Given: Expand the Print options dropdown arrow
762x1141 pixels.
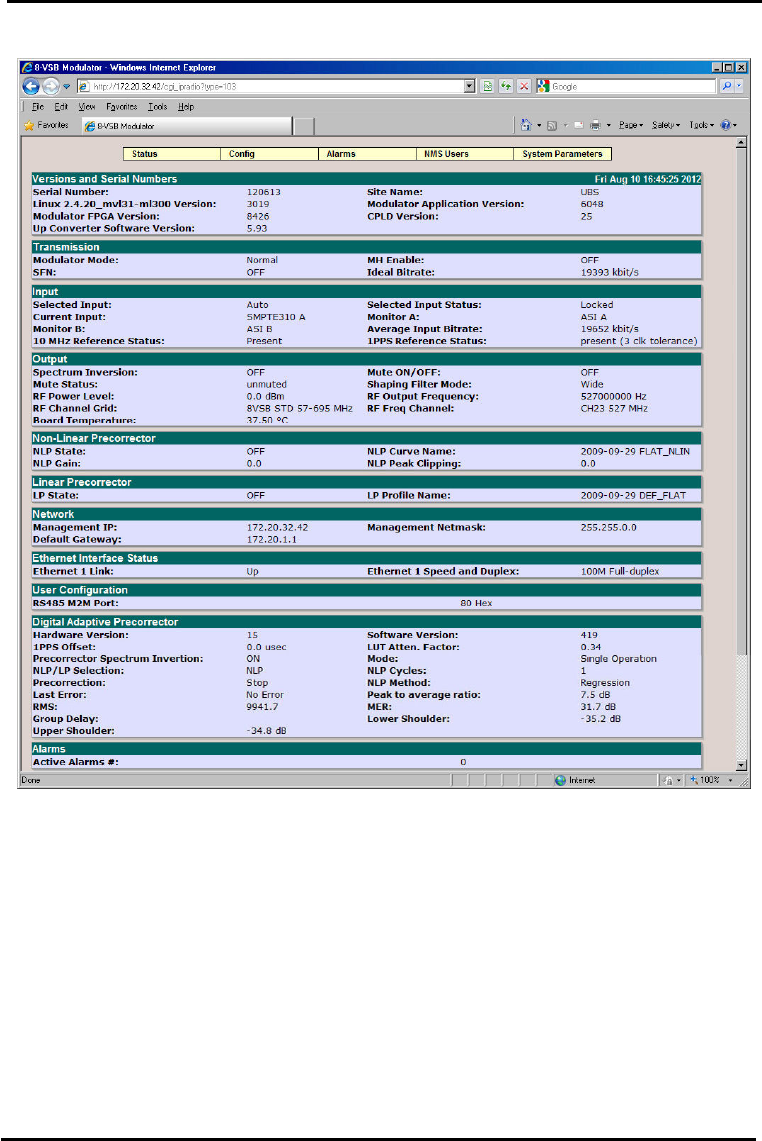Looking at the screenshot, I should [608, 125].
